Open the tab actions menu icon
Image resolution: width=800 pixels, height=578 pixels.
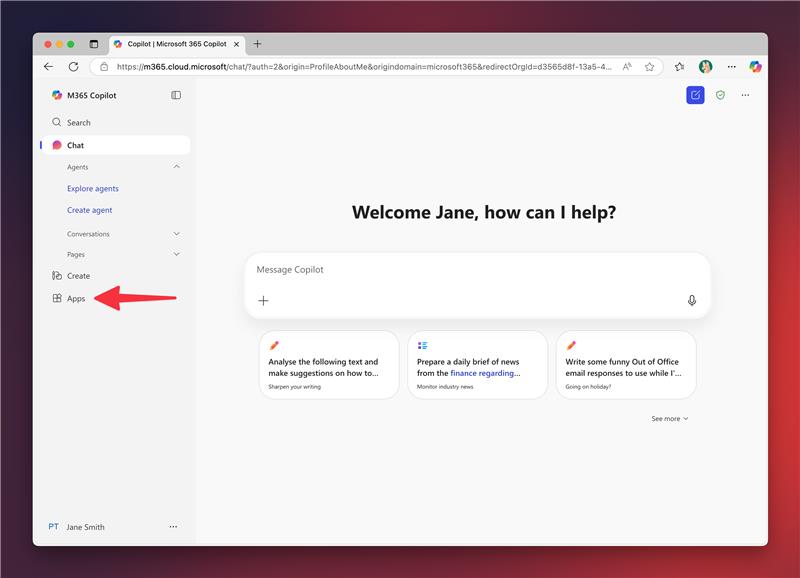(x=94, y=44)
